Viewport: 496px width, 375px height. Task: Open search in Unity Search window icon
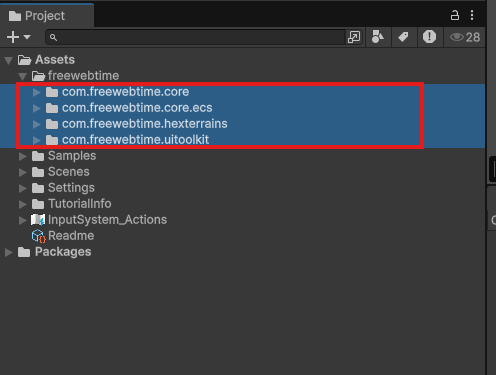pyautogui.click(x=354, y=37)
